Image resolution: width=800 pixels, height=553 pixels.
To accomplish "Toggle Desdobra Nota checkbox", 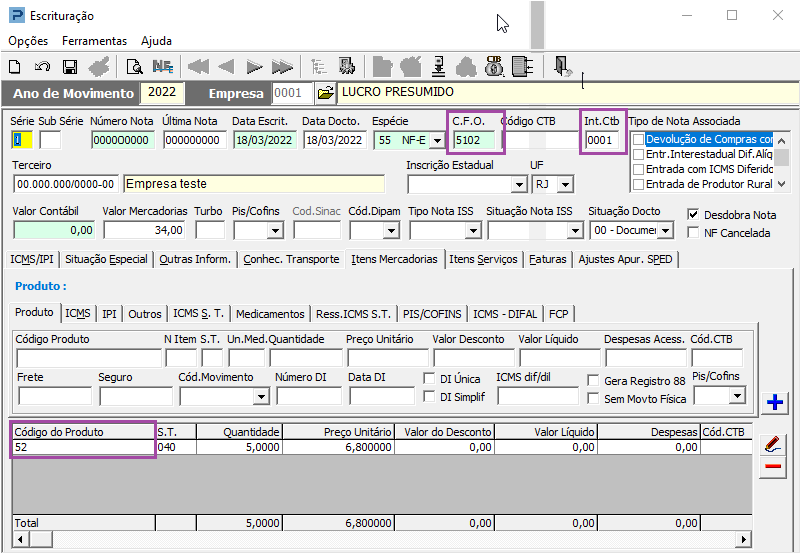I will (693, 215).
